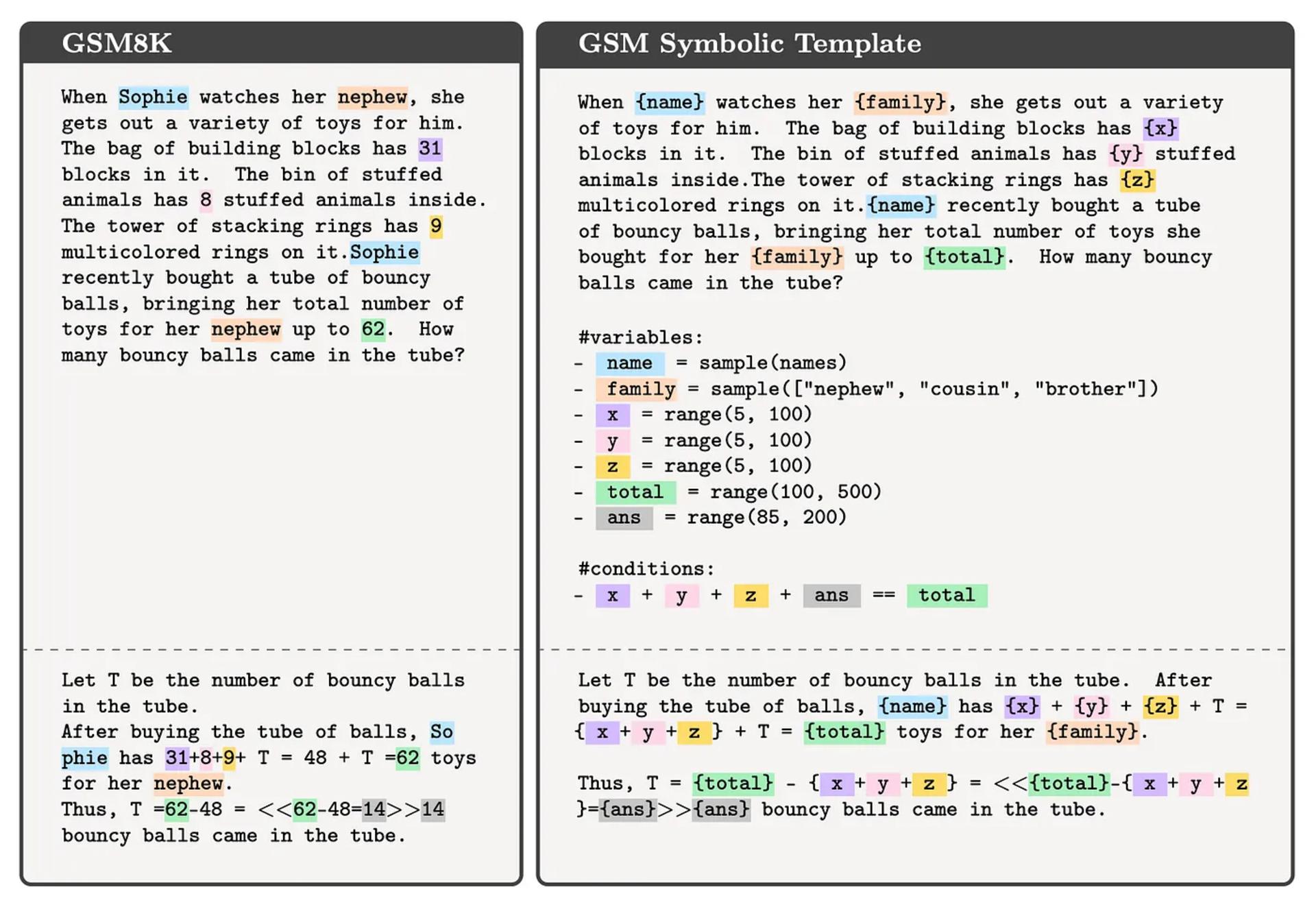Click the #conditions: heading
Viewport: 1316px width, 907px height.
pos(646,569)
